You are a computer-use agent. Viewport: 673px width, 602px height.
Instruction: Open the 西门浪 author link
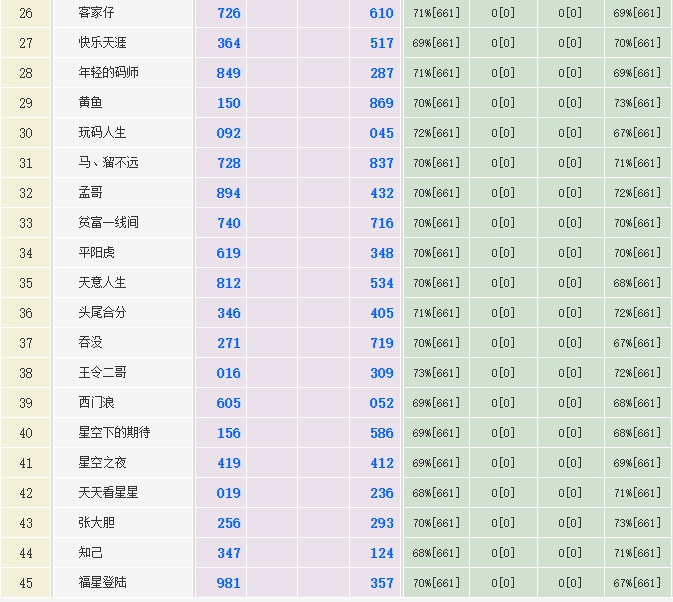click(96, 403)
